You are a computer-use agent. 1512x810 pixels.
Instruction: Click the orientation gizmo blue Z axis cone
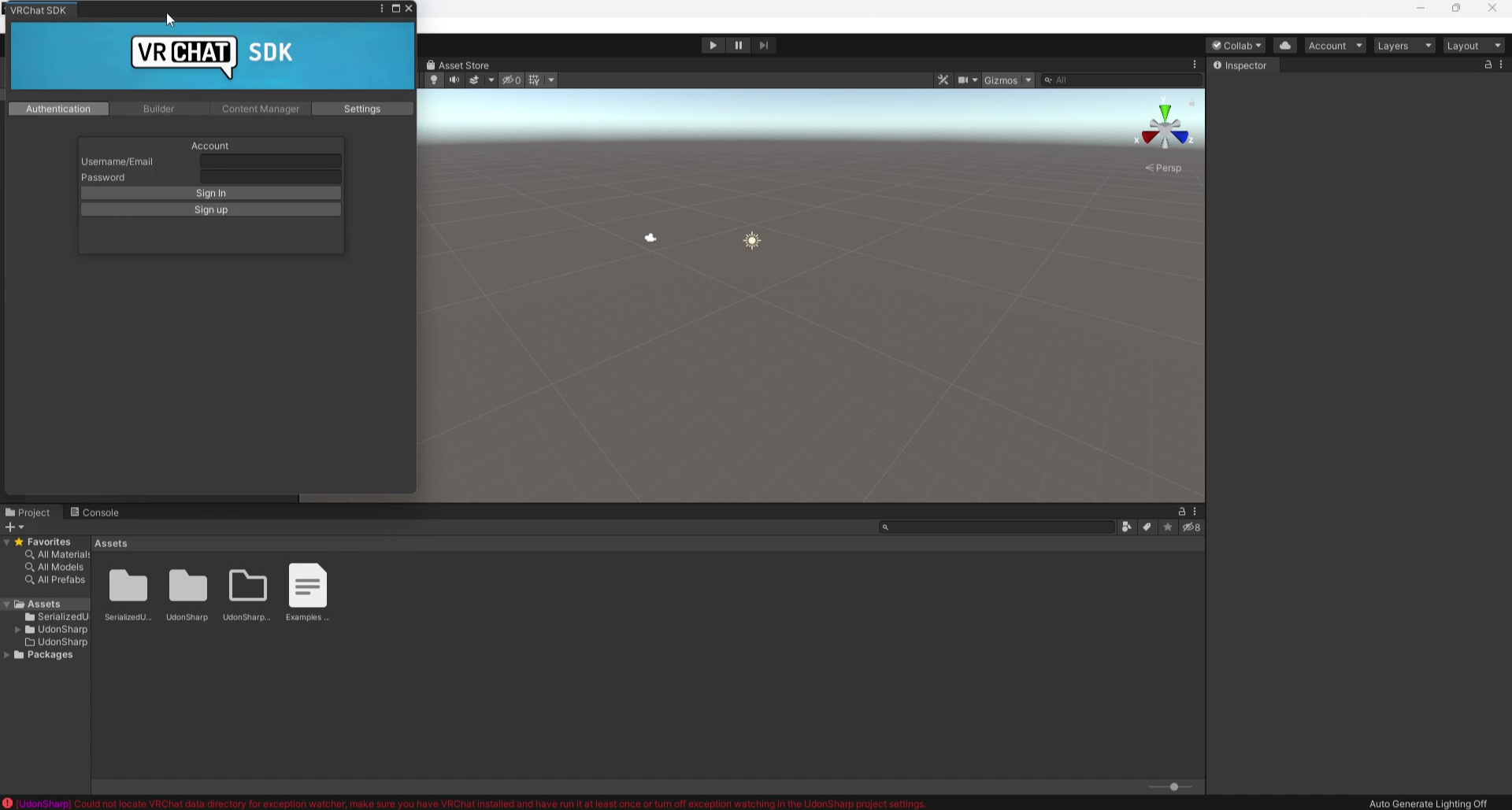click(x=1180, y=138)
